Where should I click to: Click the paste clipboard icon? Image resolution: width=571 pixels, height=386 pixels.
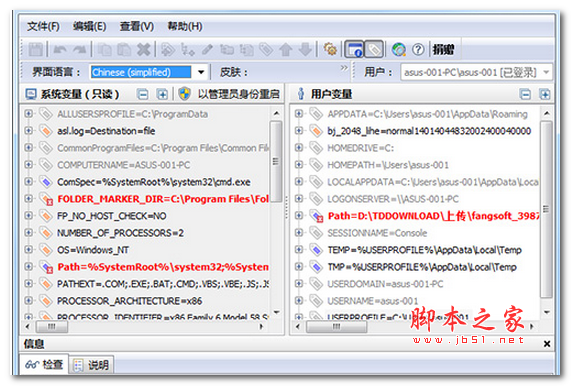click(x=124, y=49)
